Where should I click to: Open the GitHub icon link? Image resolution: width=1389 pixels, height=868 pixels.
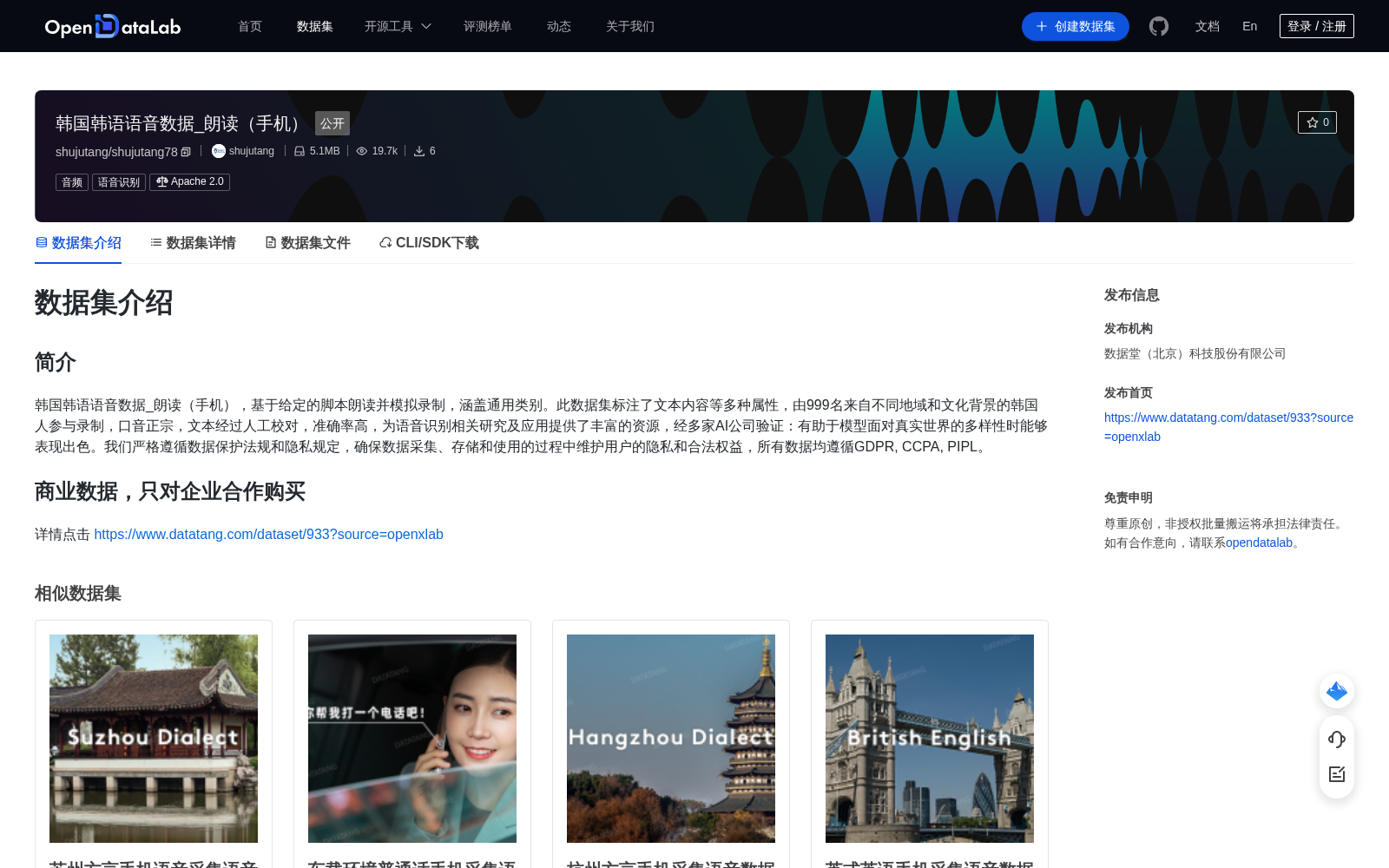tap(1159, 26)
